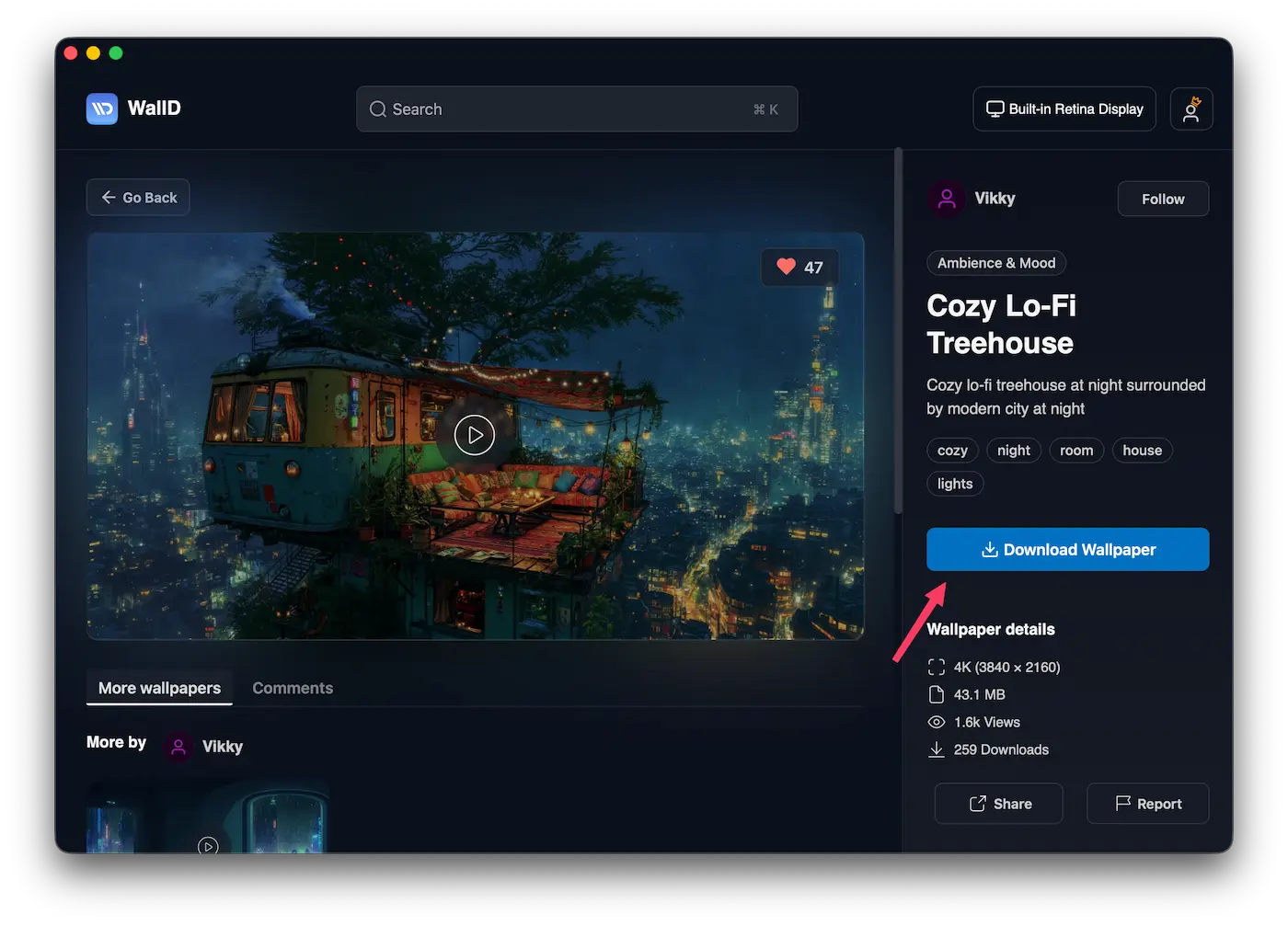The width and height of the screenshot is (1288, 926).
Task: Share this wallpaper
Action: click(998, 804)
